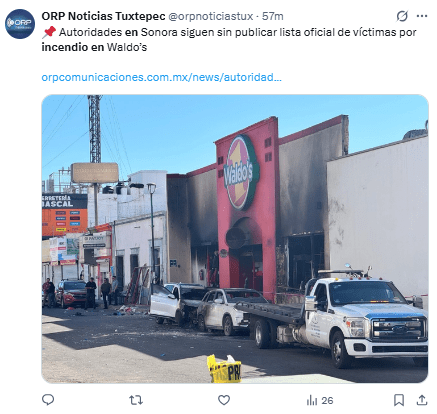Click the pushpin emoji in the tweet
Viewport: 437px width, 414px height.
coord(49,32)
